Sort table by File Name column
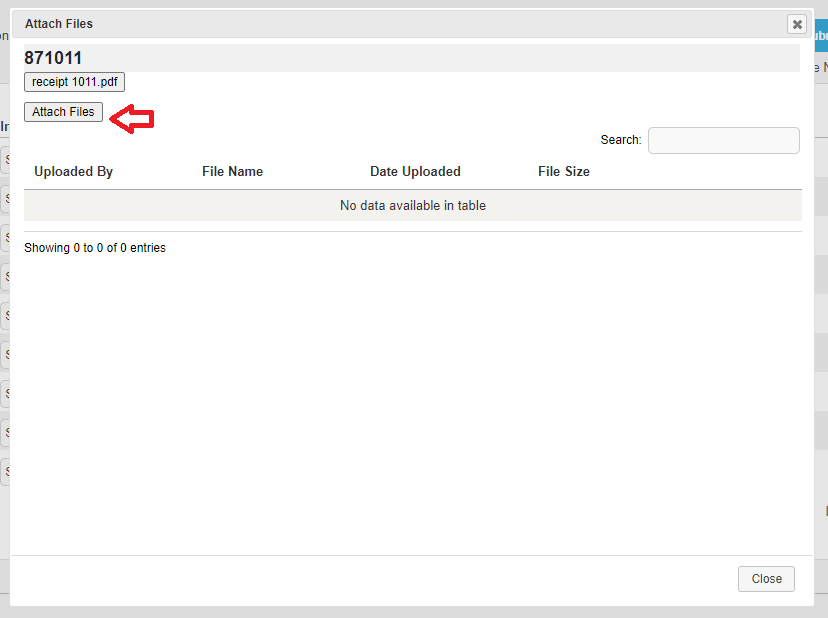 point(232,171)
